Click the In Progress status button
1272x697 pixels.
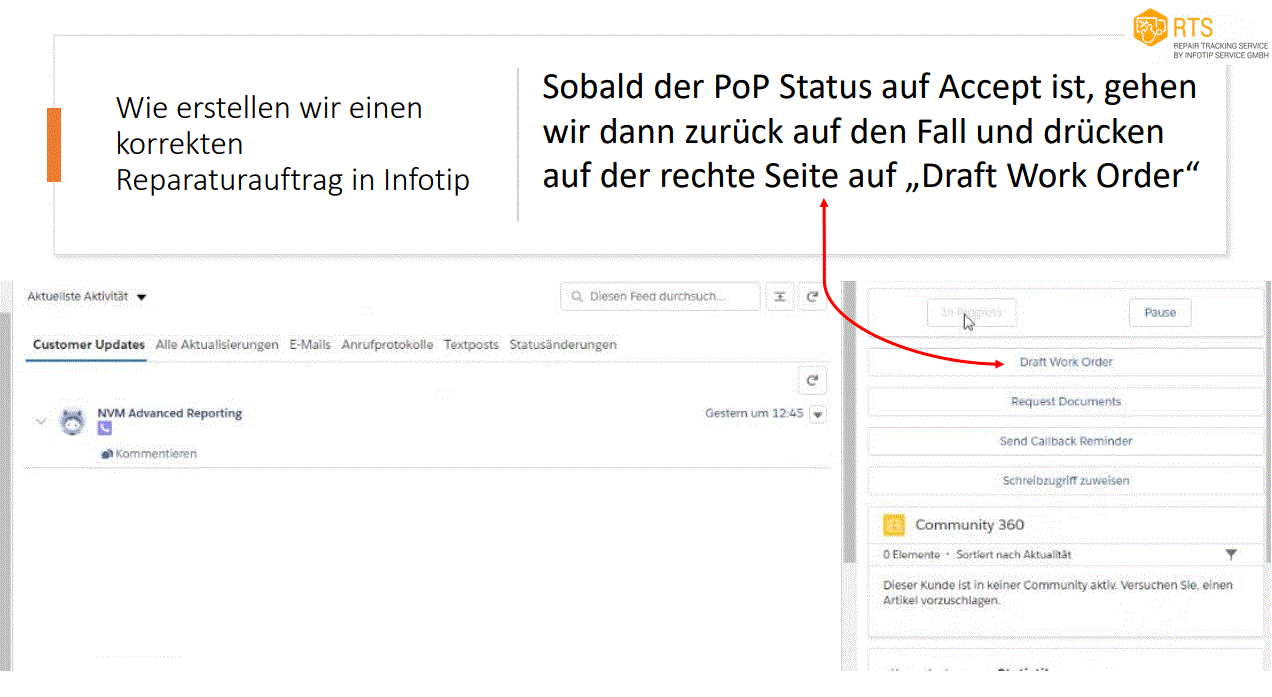[971, 313]
